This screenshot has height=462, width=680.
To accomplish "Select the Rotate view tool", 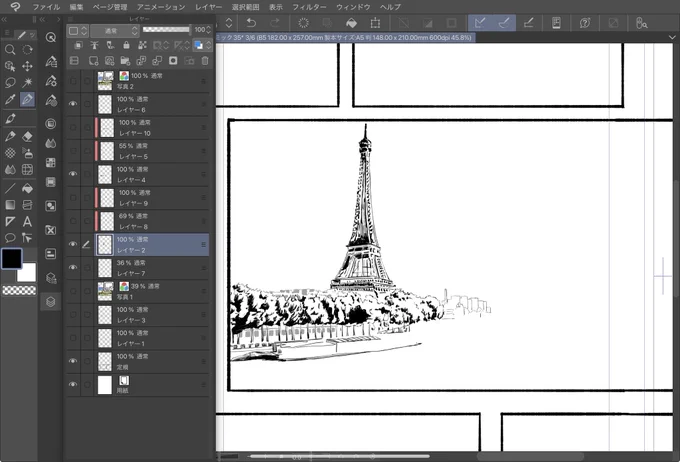I will pos(27,49).
